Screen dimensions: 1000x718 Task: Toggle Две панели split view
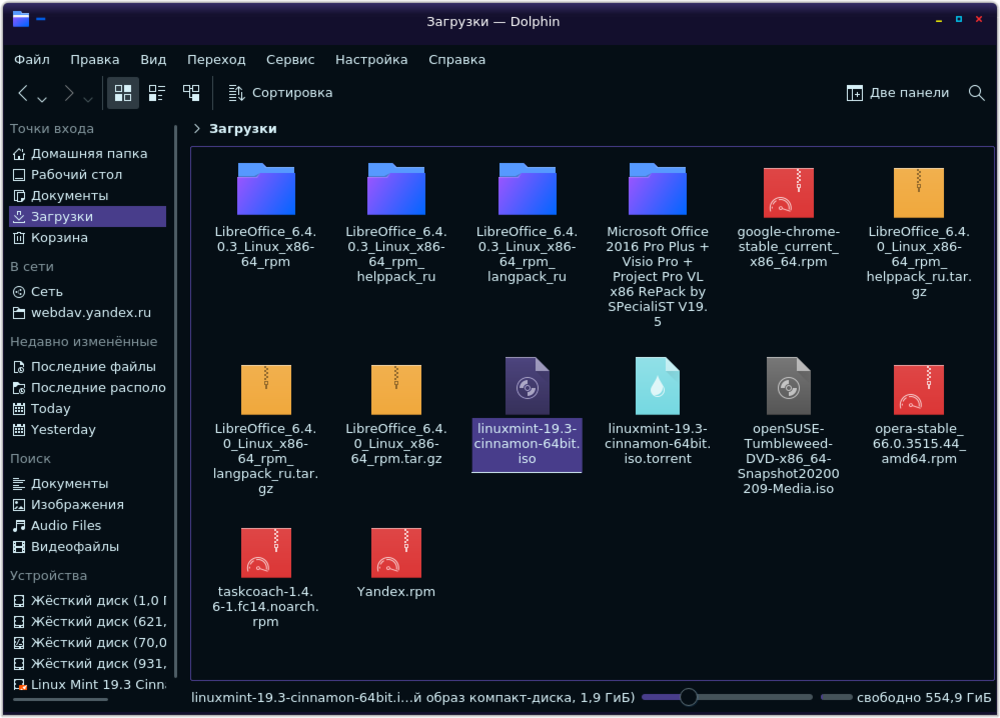[x=897, y=93]
